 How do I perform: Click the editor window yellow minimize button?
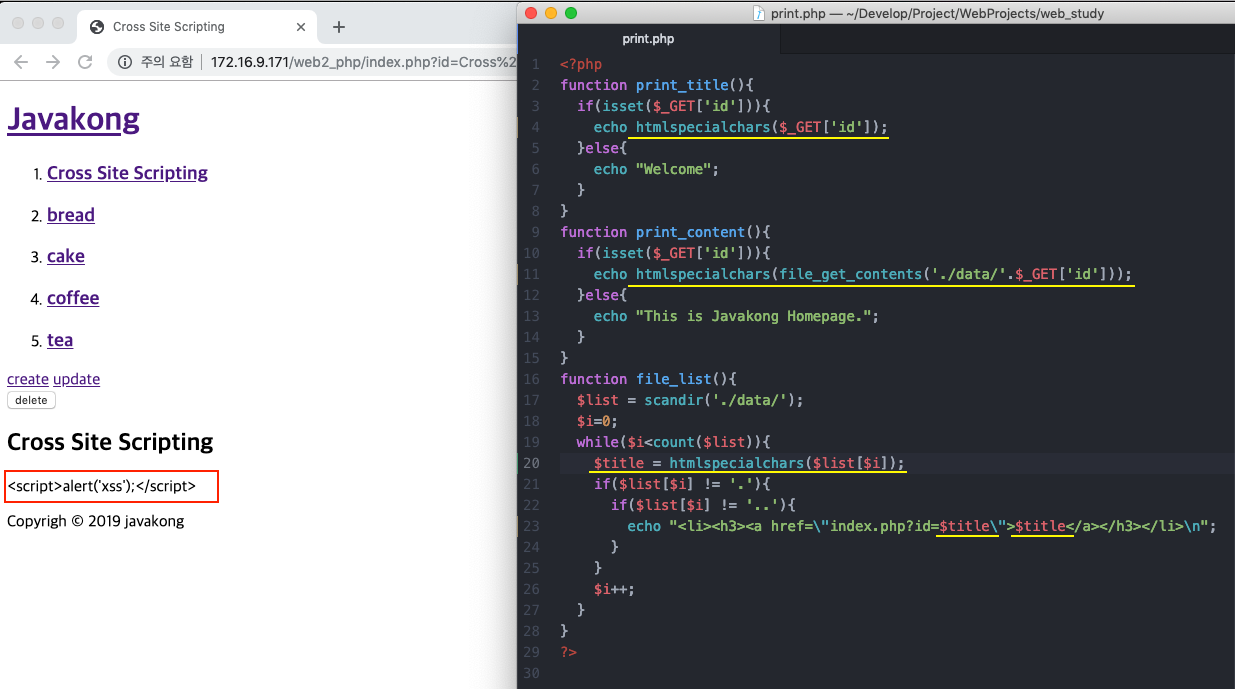[551, 13]
